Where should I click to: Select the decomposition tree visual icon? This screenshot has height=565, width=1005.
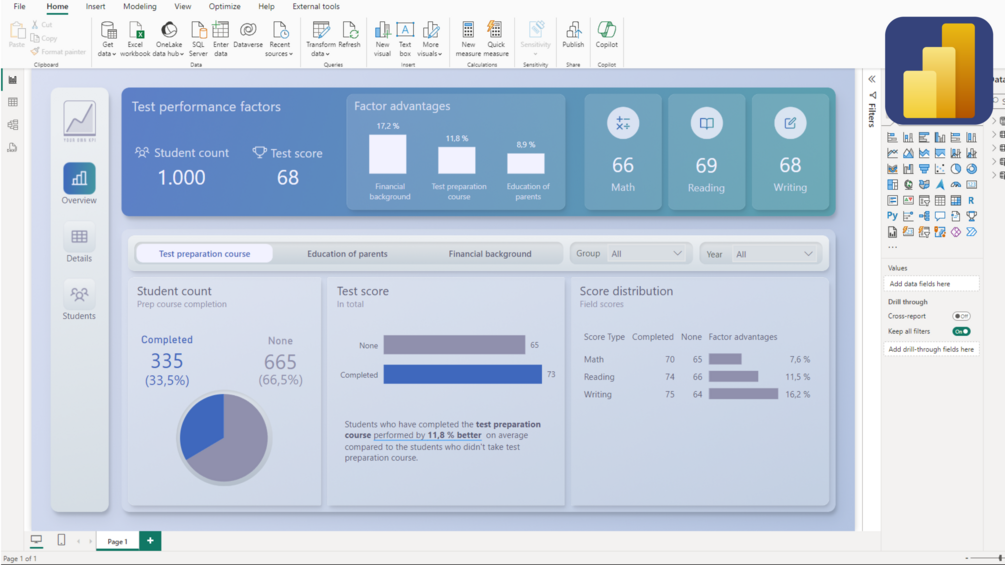pos(924,216)
